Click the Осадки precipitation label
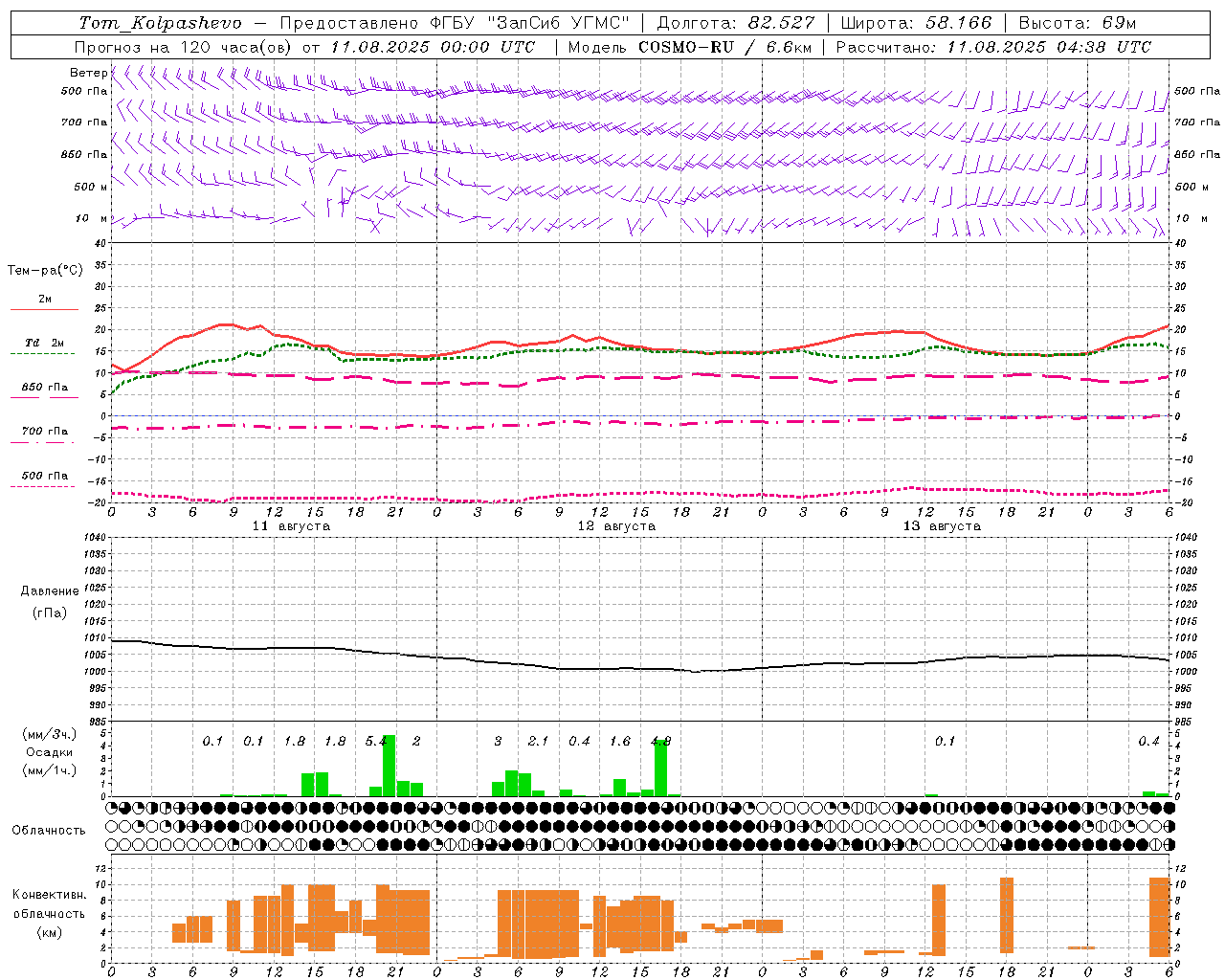 [50, 752]
